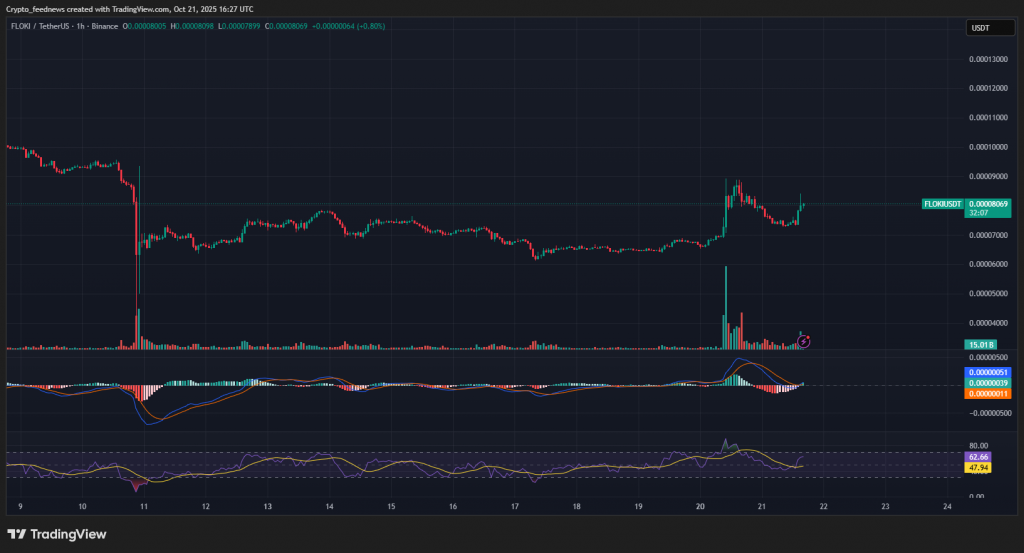Click the orange signal value tag 0.00000011
1024x553 pixels.
[x=987, y=394]
